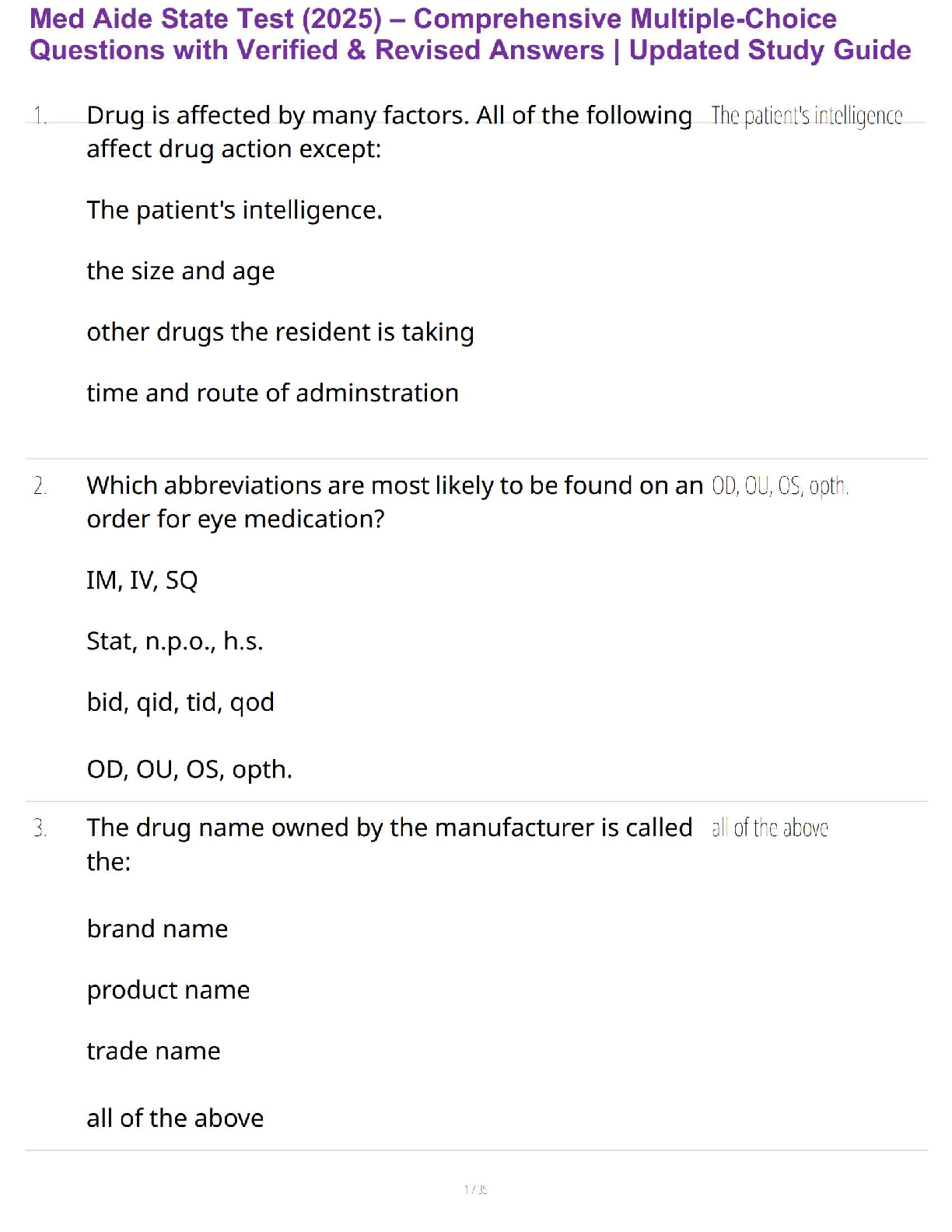Click the right-side answer key for question 3
Image resolution: width=952 pixels, height=1232 pixels.
coord(769,828)
